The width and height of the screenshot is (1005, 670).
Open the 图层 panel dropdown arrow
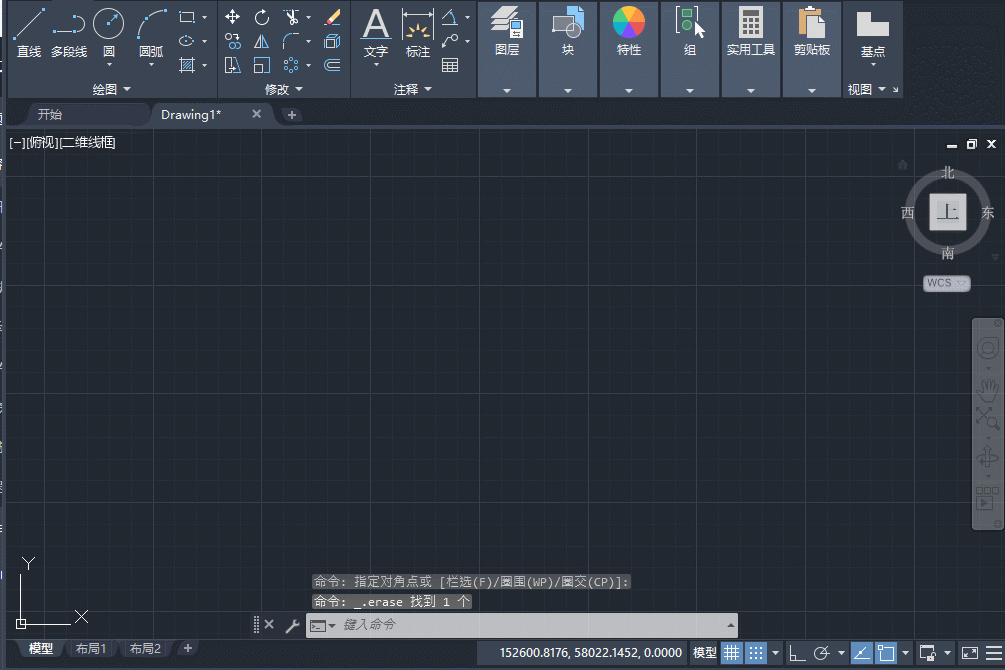506,90
